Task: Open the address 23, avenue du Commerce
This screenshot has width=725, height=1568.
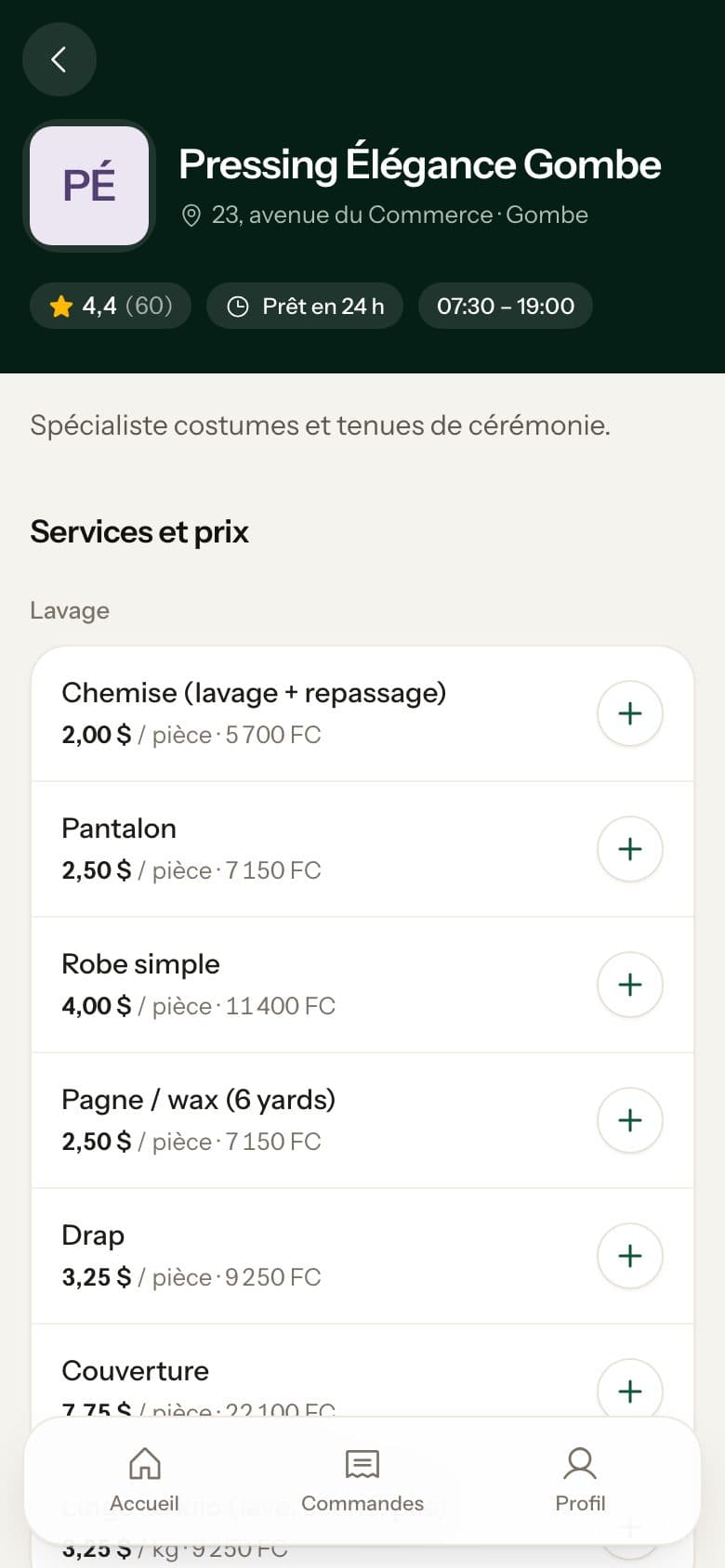Action: (x=352, y=215)
